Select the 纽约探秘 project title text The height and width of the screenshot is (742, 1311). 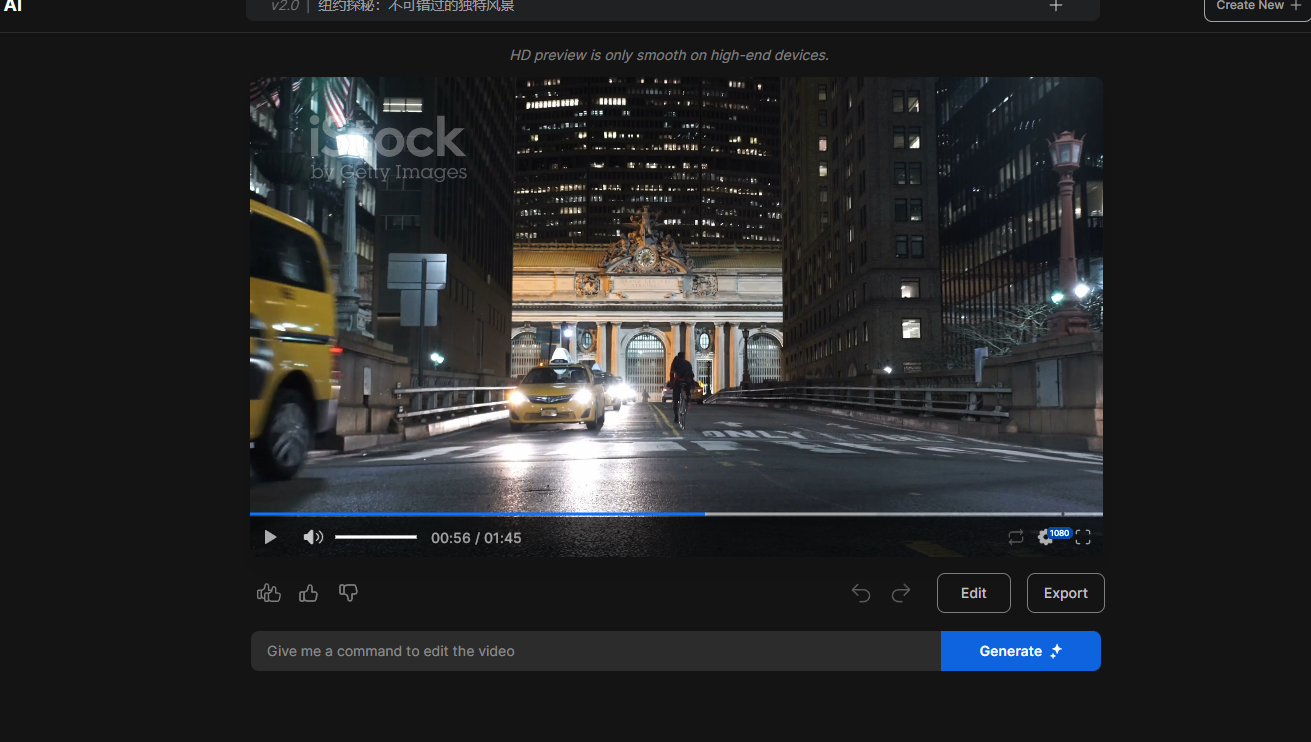coord(416,6)
